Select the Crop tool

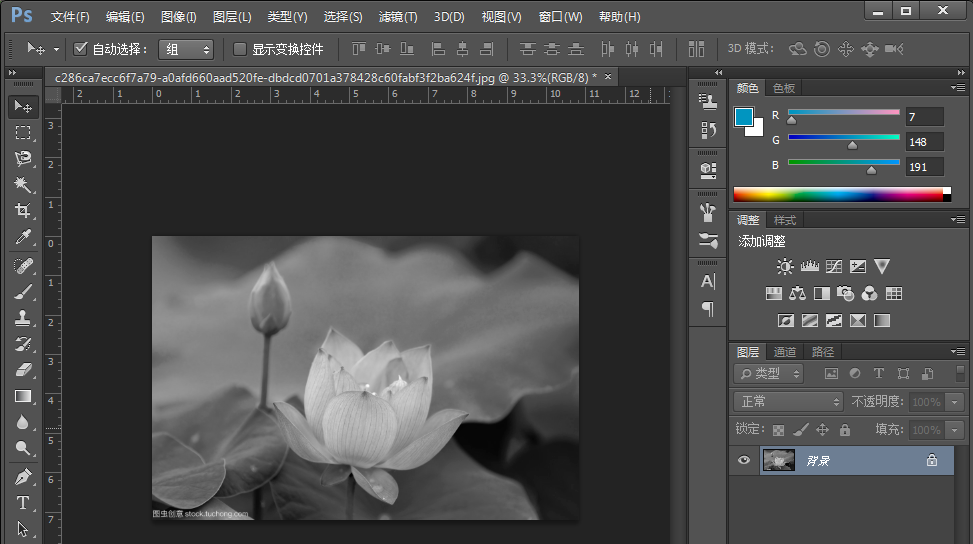click(22, 211)
